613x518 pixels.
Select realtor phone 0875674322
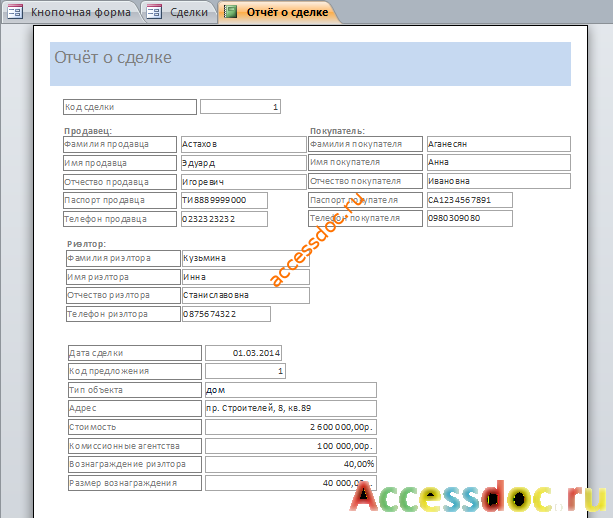[x=226, y=314]
